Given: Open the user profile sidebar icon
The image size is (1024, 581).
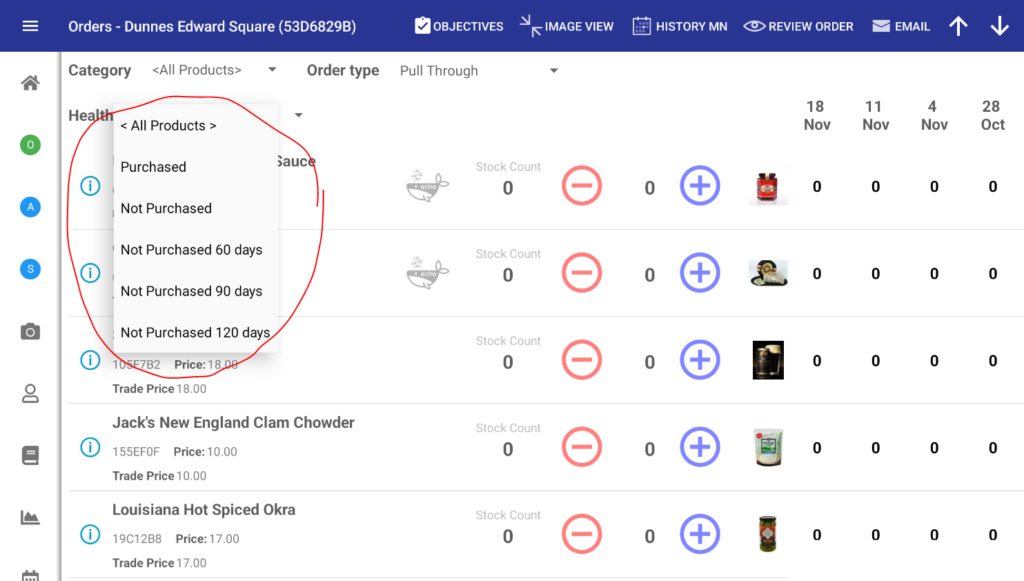Looking at the screenshot, I should 30,393.
